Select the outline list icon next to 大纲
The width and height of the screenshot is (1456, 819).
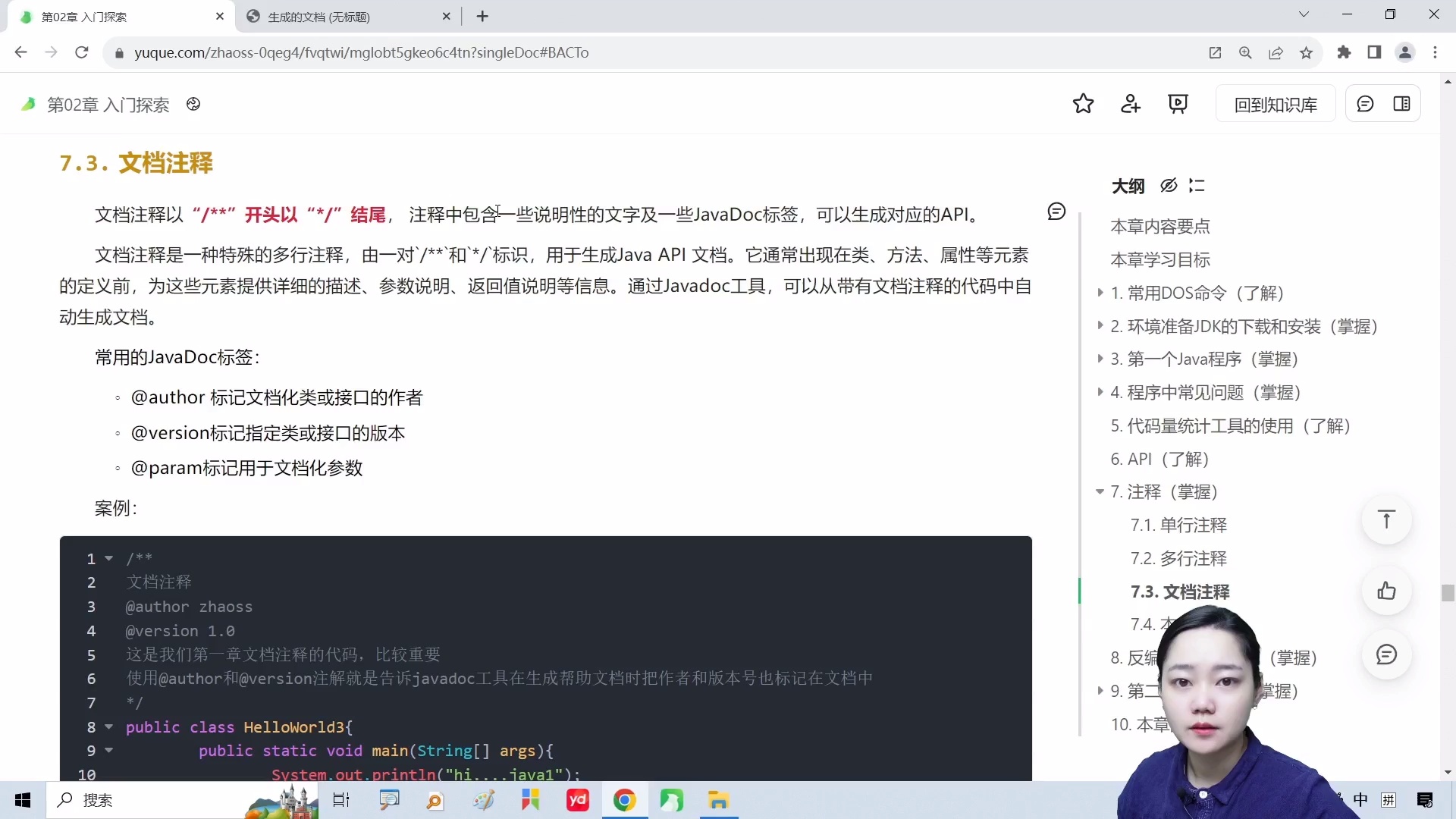click(x=1197, y=186)
